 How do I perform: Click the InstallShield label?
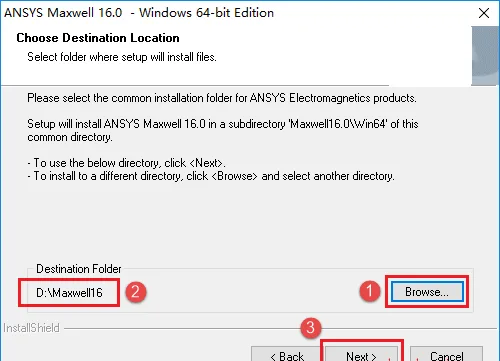31,328
